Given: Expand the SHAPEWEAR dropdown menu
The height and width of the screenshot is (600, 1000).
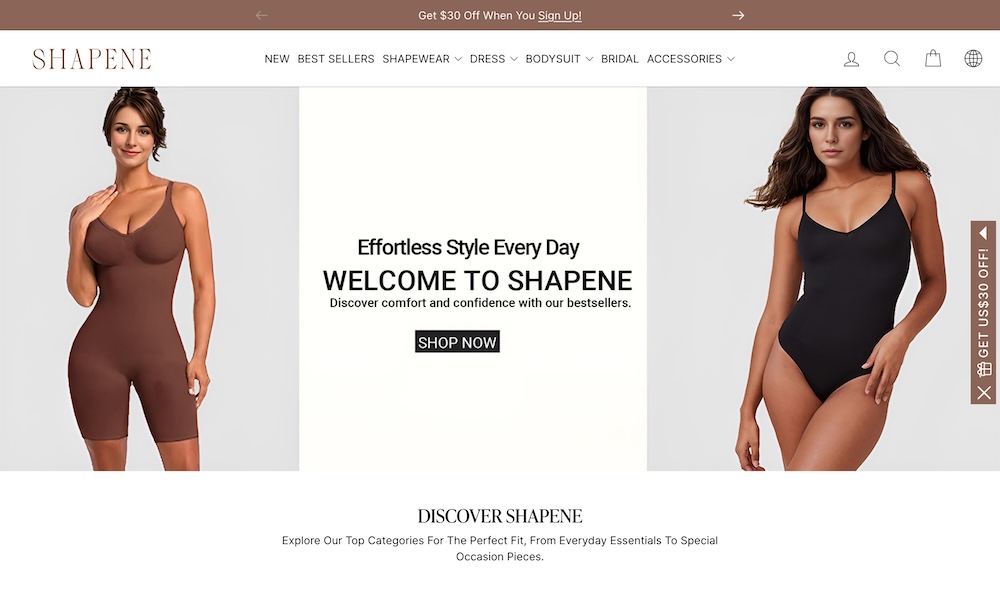Looking at the screenshot, I should coord(422,59).
